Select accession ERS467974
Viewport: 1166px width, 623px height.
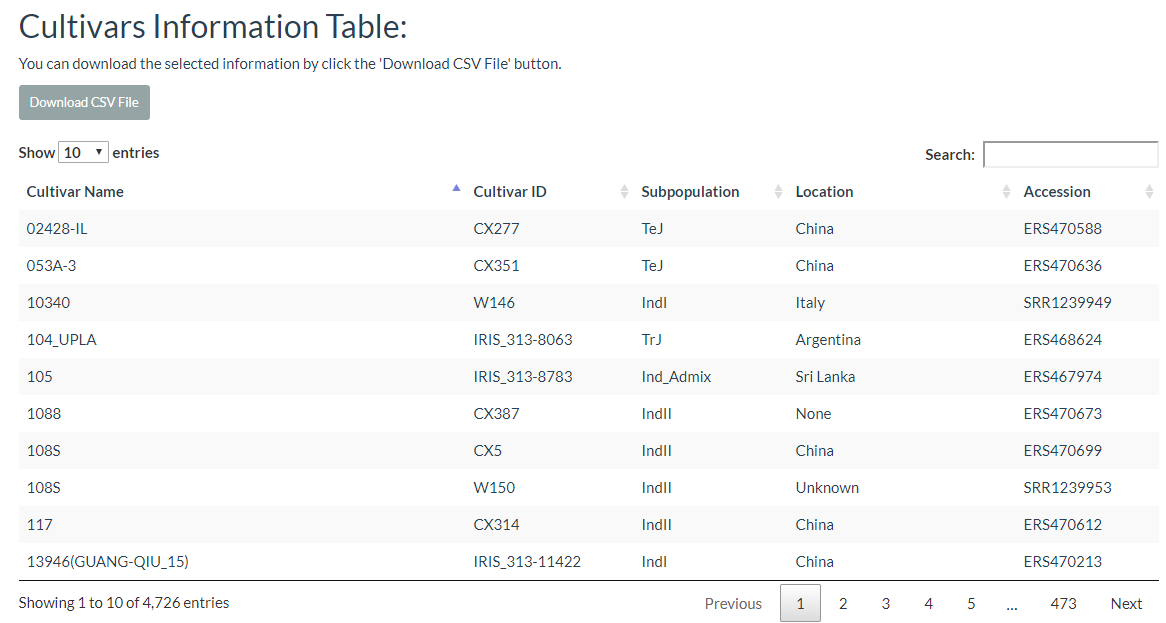coord(1062,377)
